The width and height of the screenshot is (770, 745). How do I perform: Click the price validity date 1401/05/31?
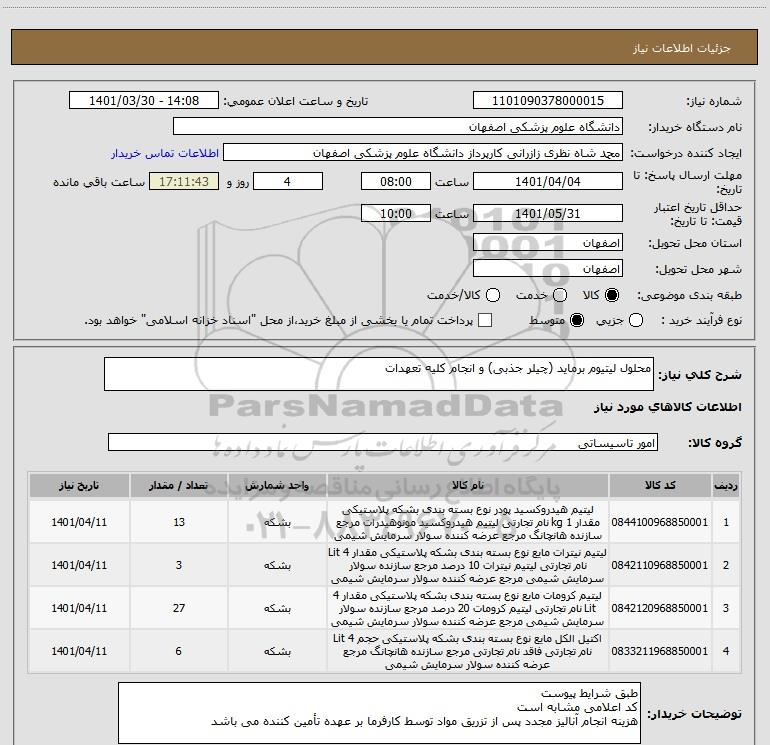click(548, 214)
